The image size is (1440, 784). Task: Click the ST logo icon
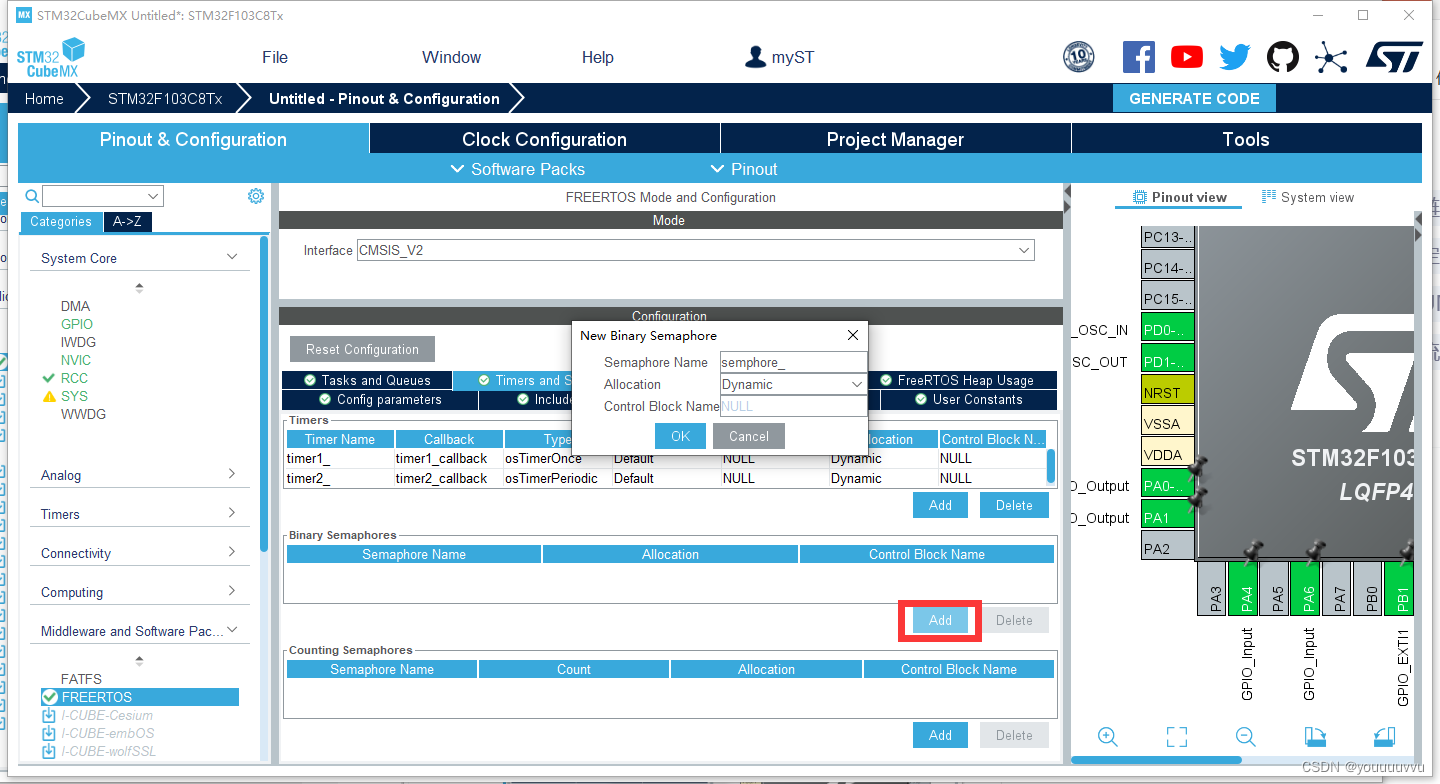[1394, 57]
